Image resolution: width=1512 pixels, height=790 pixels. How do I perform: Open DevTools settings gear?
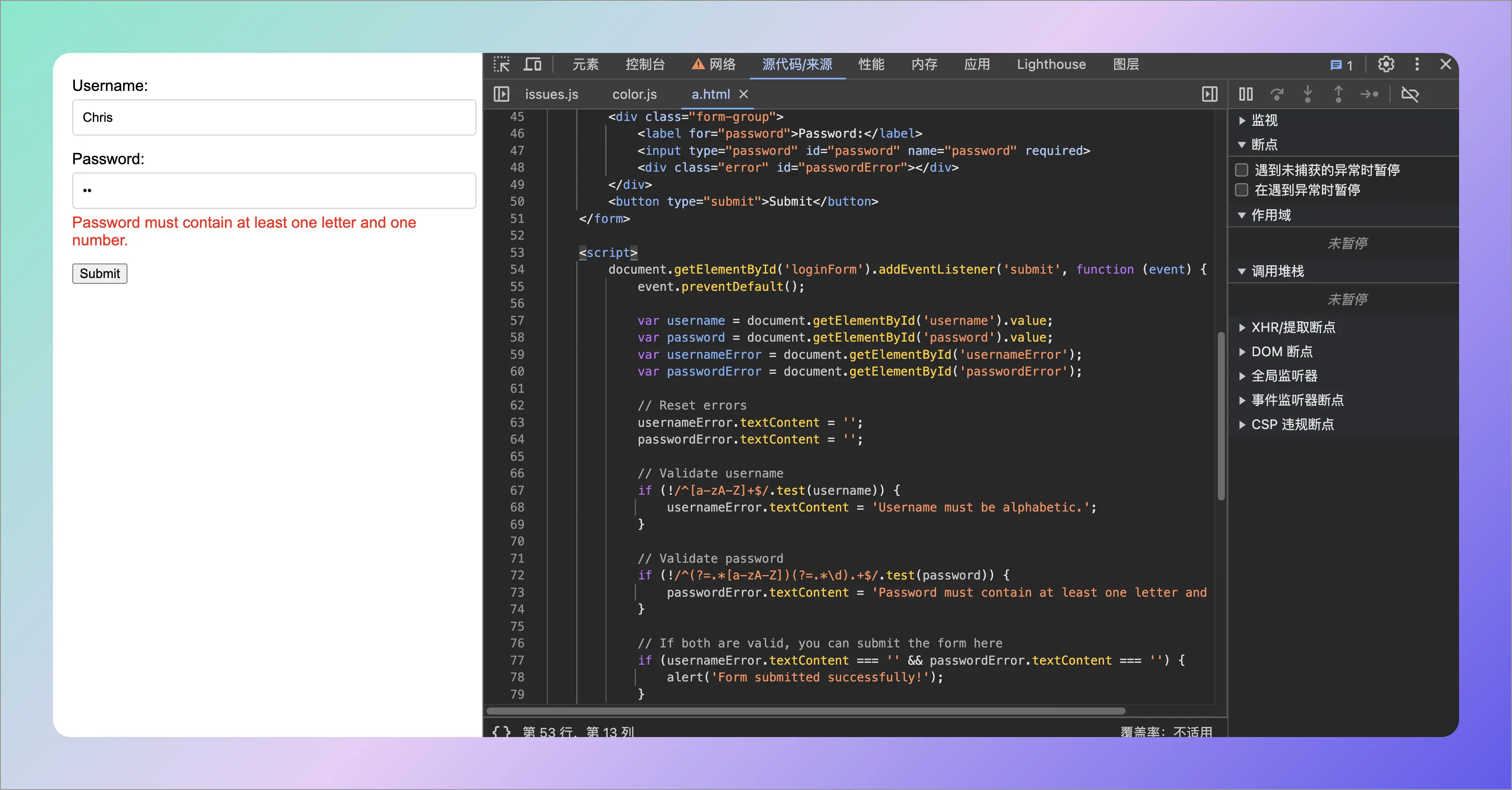point(1386,64)
